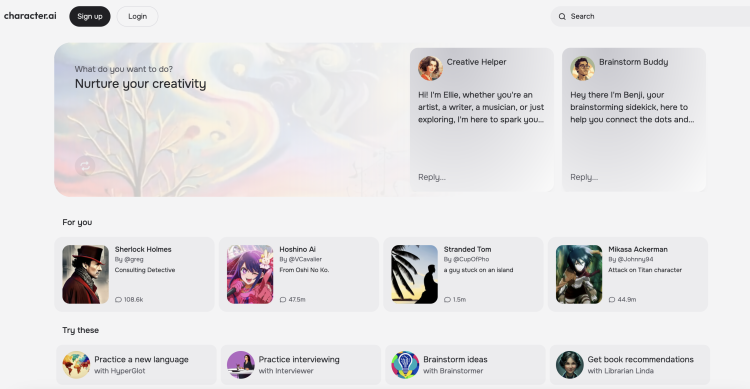
Task: Click the Mikasa Ackerman thumbnail
Action: (x=579, y=274)
